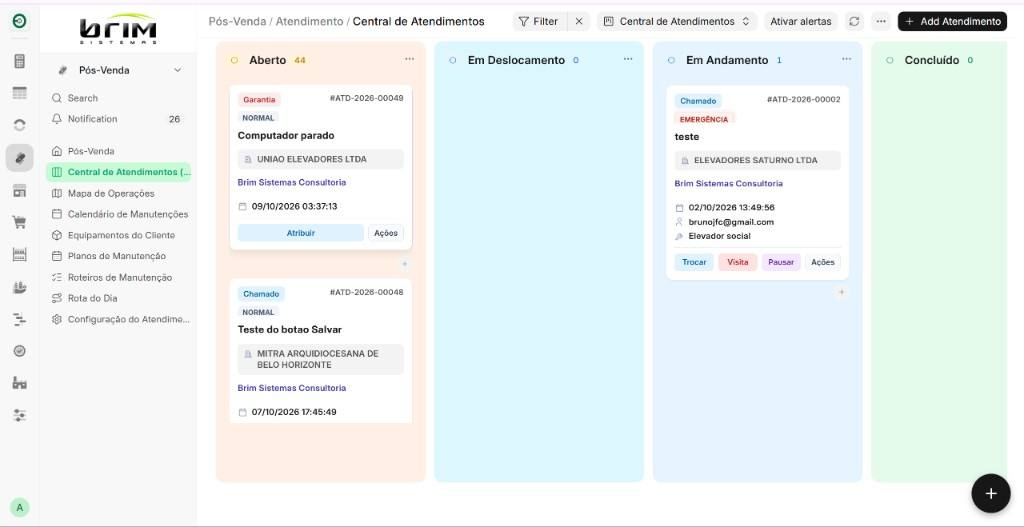Click the card ID #ATD-2026-00048
Image resolution: width=1024 pixels, height=527 pixels.
click(x=366, y=293)
